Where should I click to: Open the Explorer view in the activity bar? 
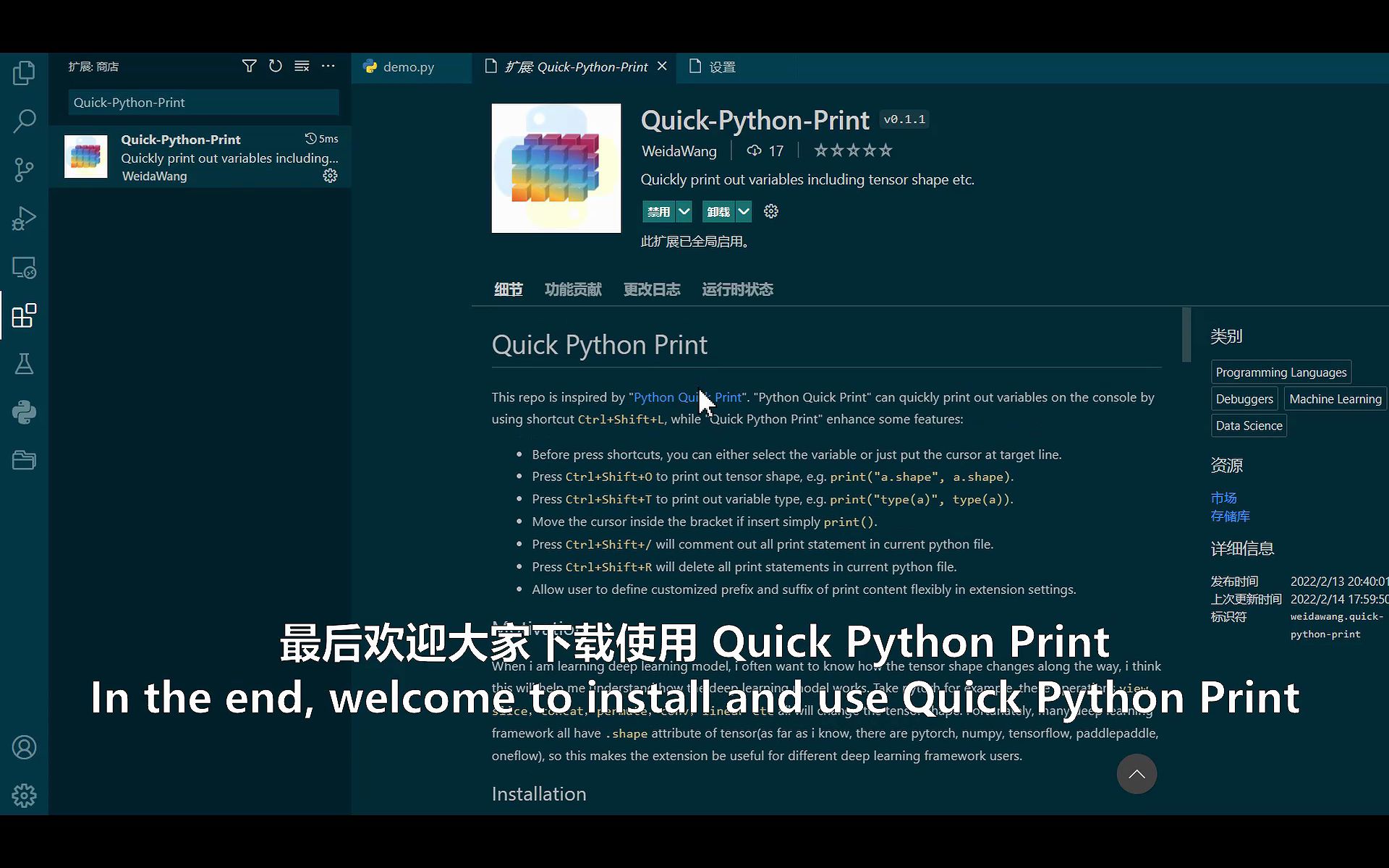pyautogui.click(x=25, y=72)
